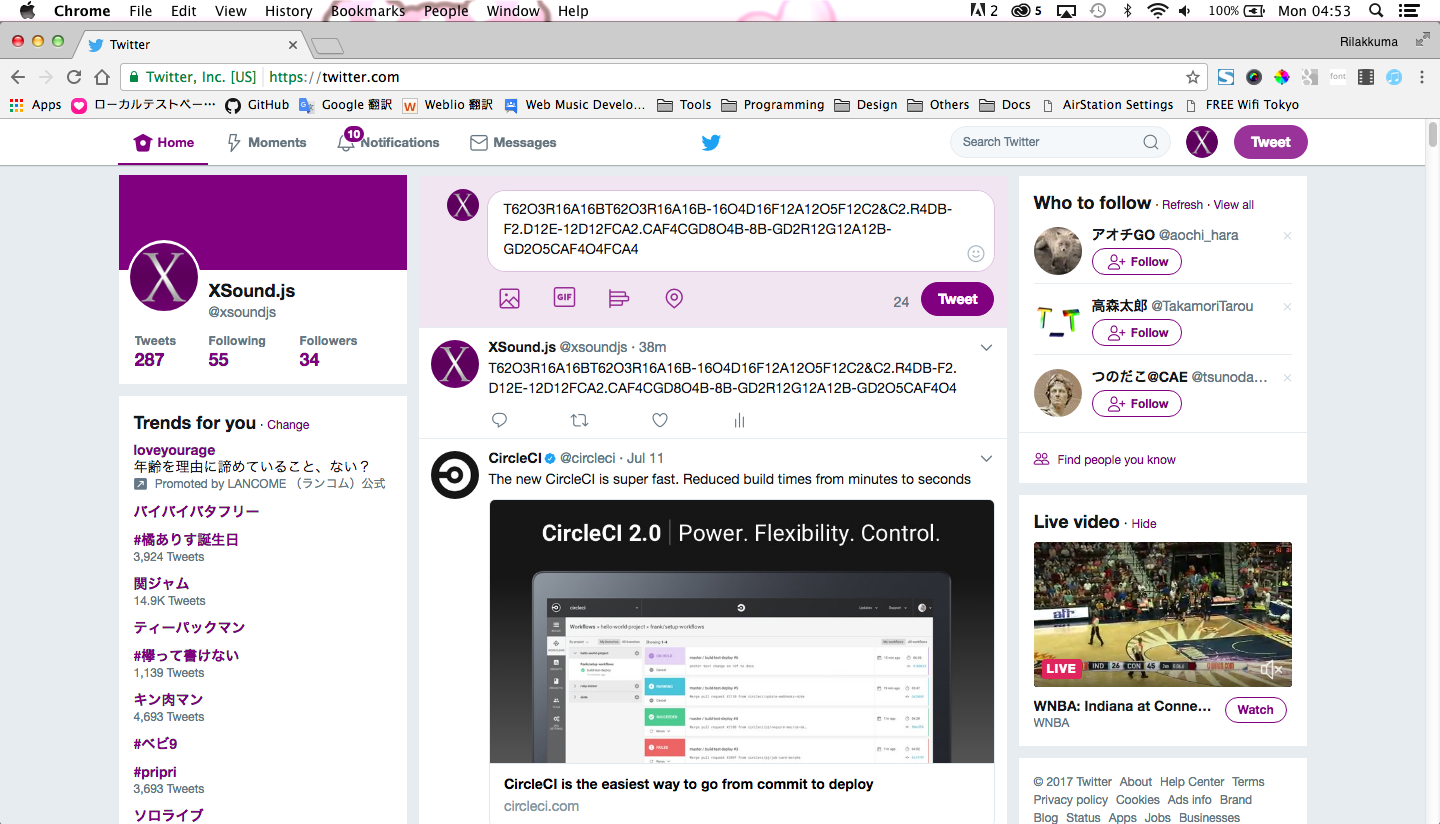
Task: Open the CircleCI 2.0 preview image
Action: click(x=741, y=631)
